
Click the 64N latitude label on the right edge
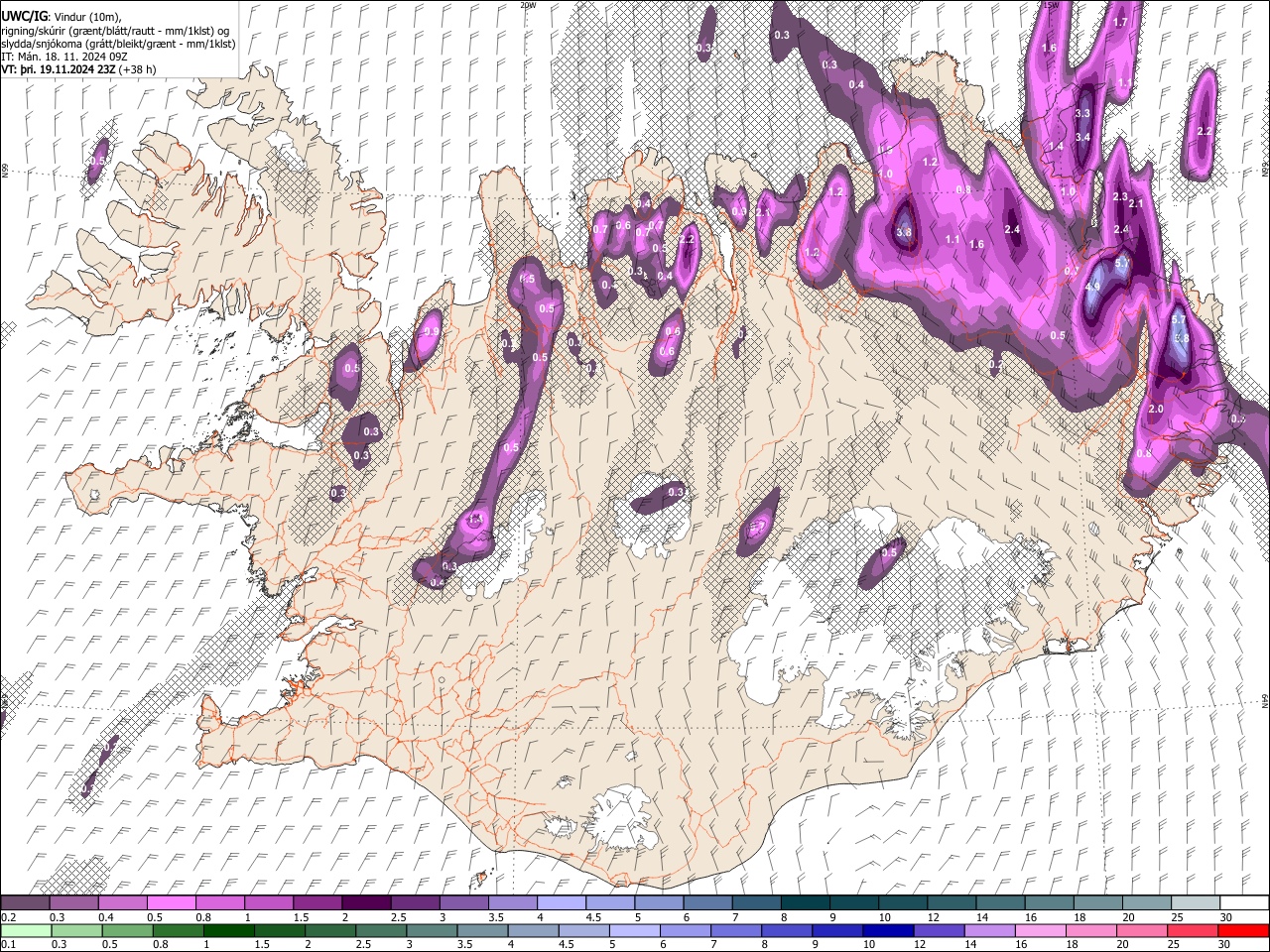1265,701
